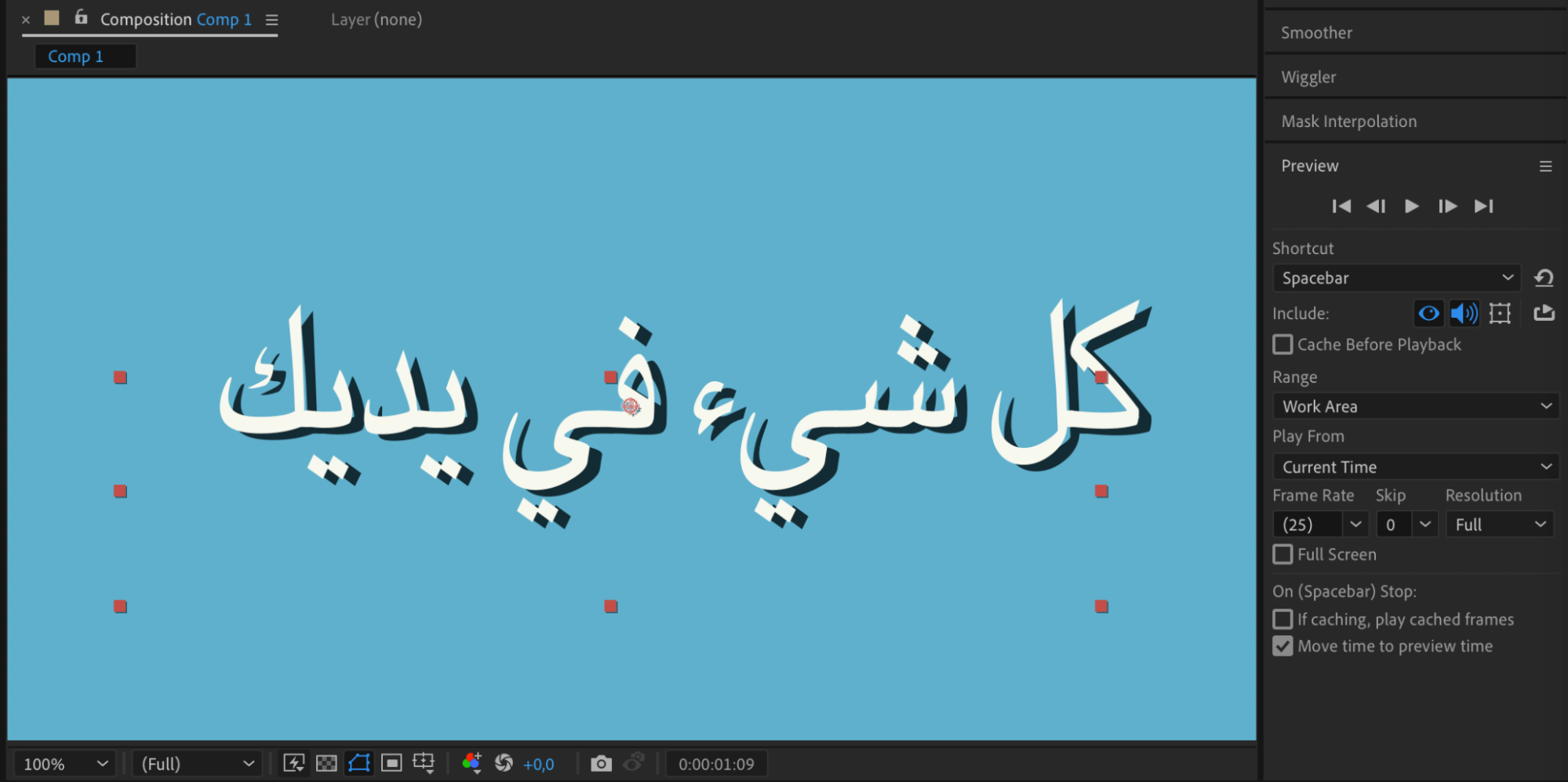The image size is (1568, 782).
Task: Click the Show Snapshot eye icon
Action: pyautogui.click(x=634, y=762)
